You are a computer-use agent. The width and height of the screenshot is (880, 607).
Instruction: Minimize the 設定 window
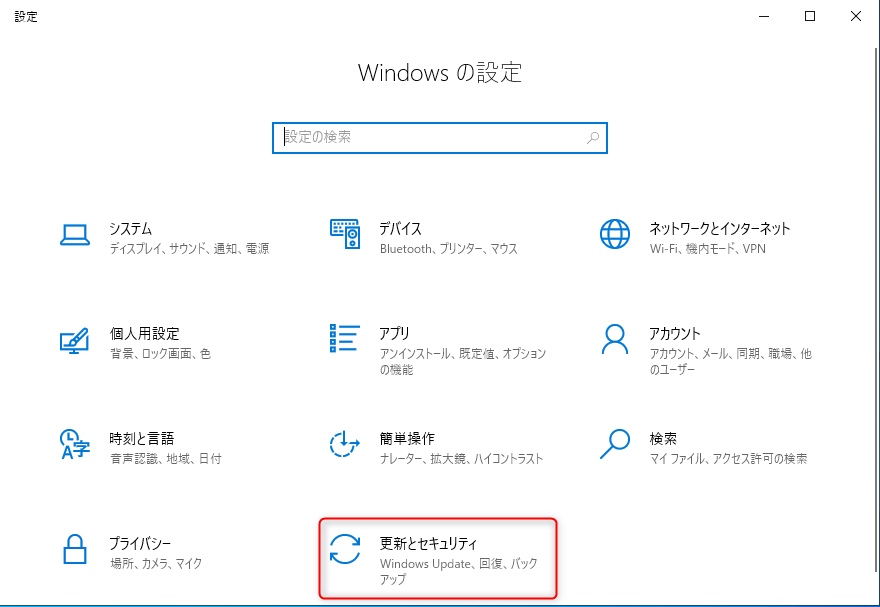click(x=764, y=16)
